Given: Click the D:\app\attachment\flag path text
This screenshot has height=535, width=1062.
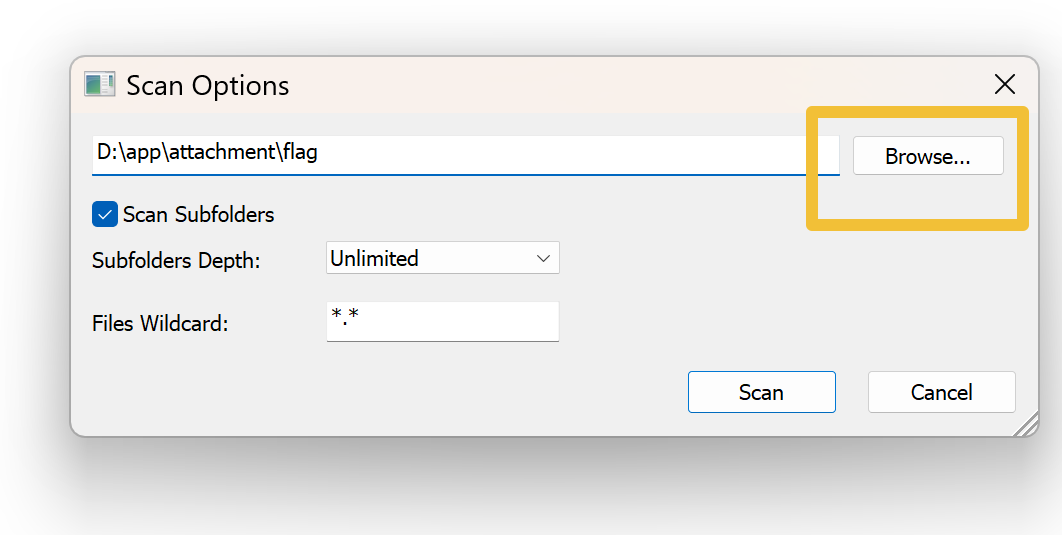Looking at the screenshot, I should click(x=208, y=152).
